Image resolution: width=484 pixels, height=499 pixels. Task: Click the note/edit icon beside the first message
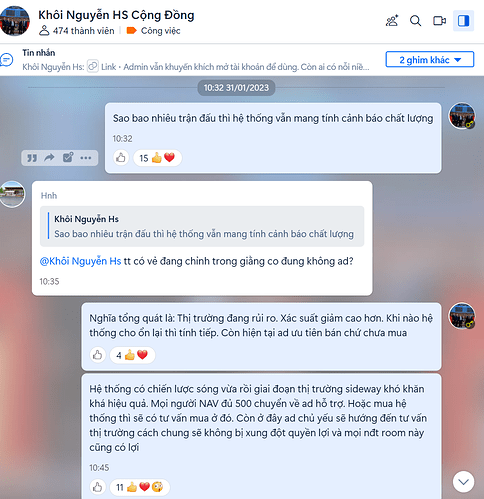tap(68, 157)
